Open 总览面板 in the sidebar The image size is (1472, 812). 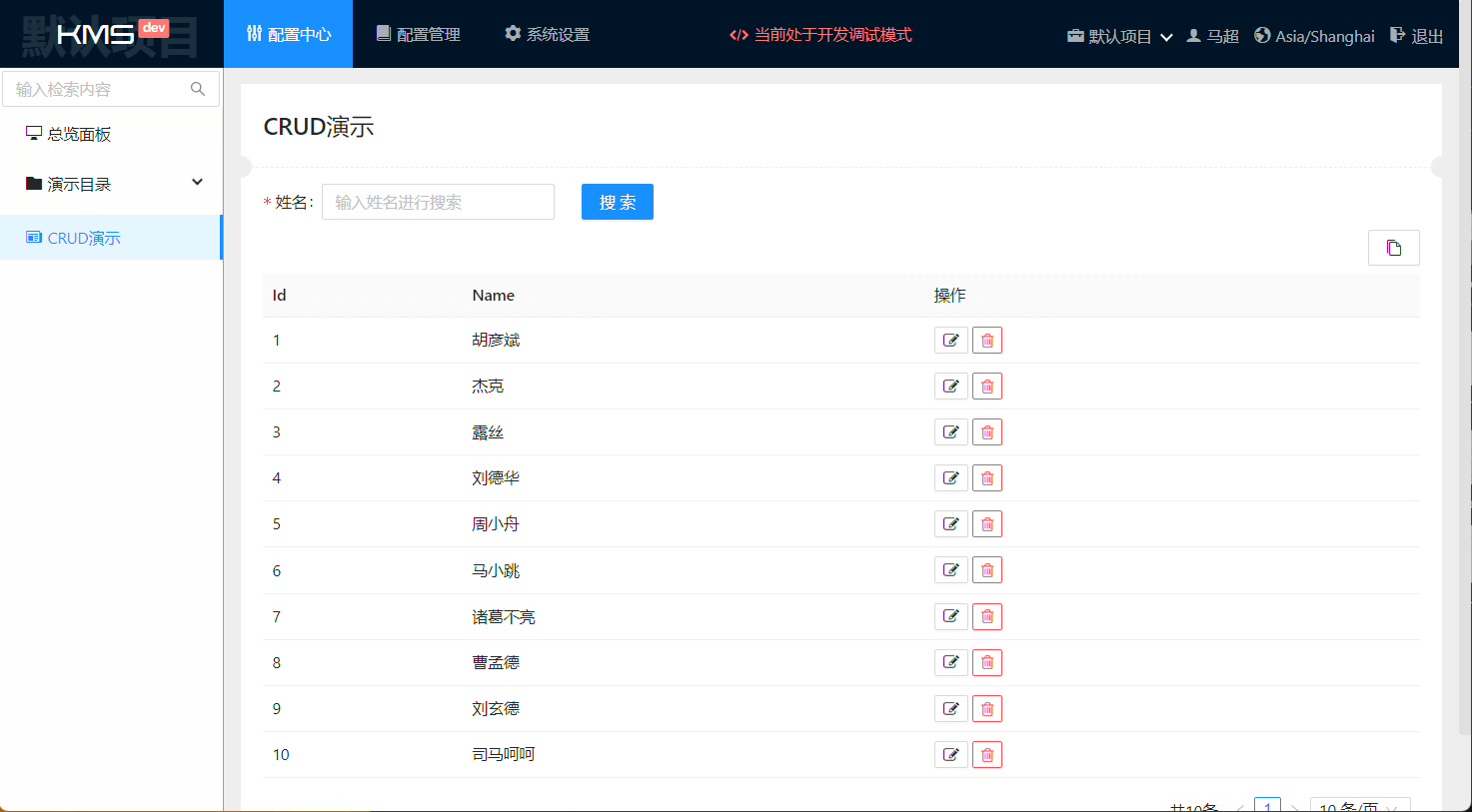pos(79,134)
